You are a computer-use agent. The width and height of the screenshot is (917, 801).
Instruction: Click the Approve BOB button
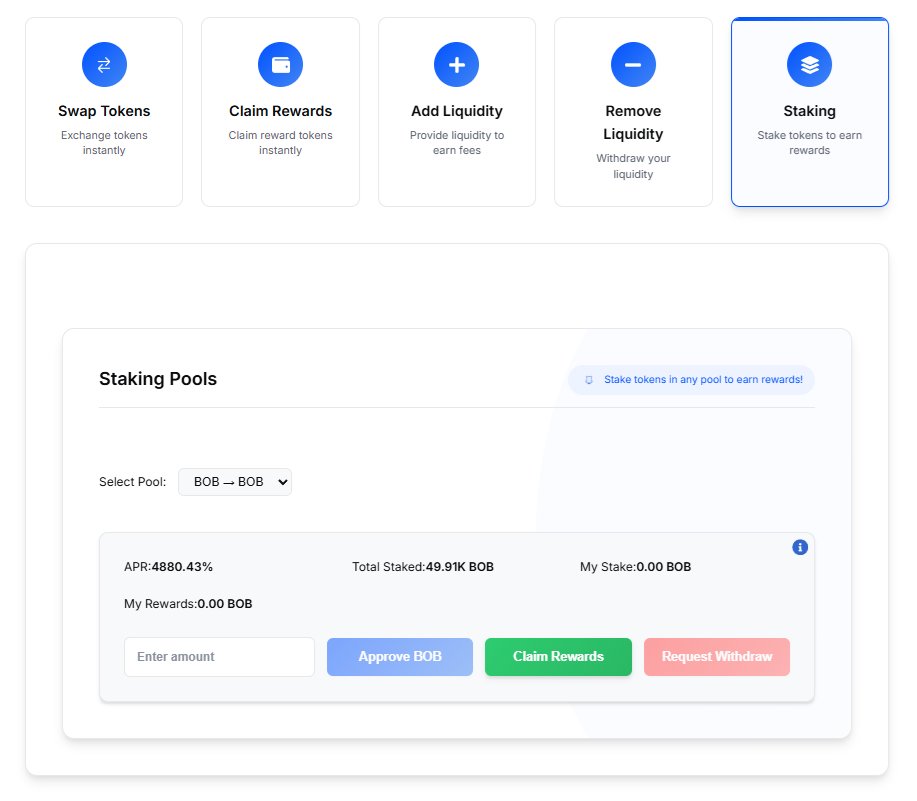coord(400,657)
